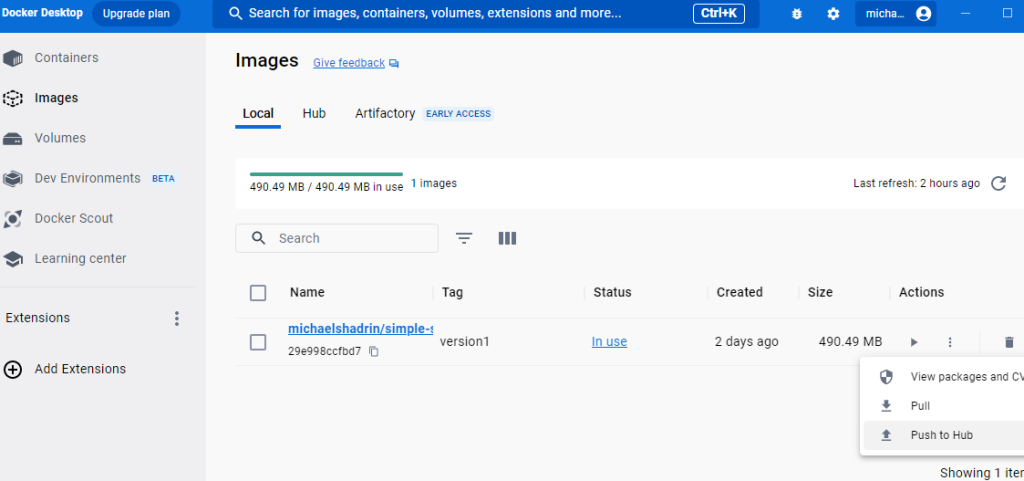Image resolution: width=1024 pixels, height=481 pixels.
Task: Copy image ID 29e998ccfbd7
Action: (374, 351)
